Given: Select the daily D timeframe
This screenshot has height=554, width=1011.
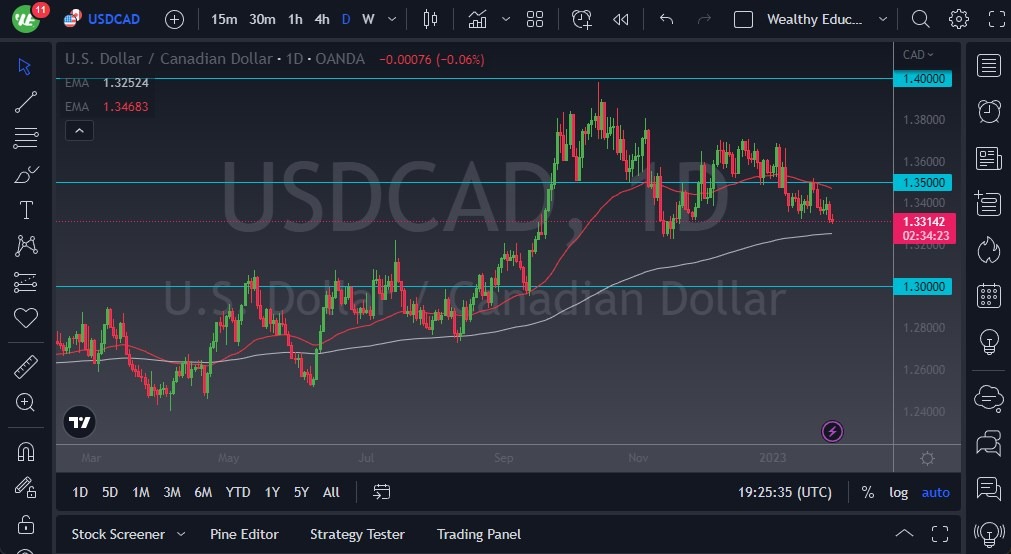Looking at the screenshot, I should pos(346,19).
